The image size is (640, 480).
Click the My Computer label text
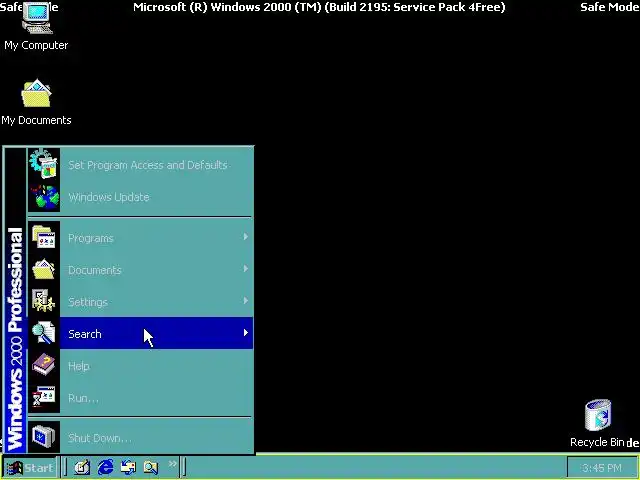pyautogui.click(x=36, y=45)
